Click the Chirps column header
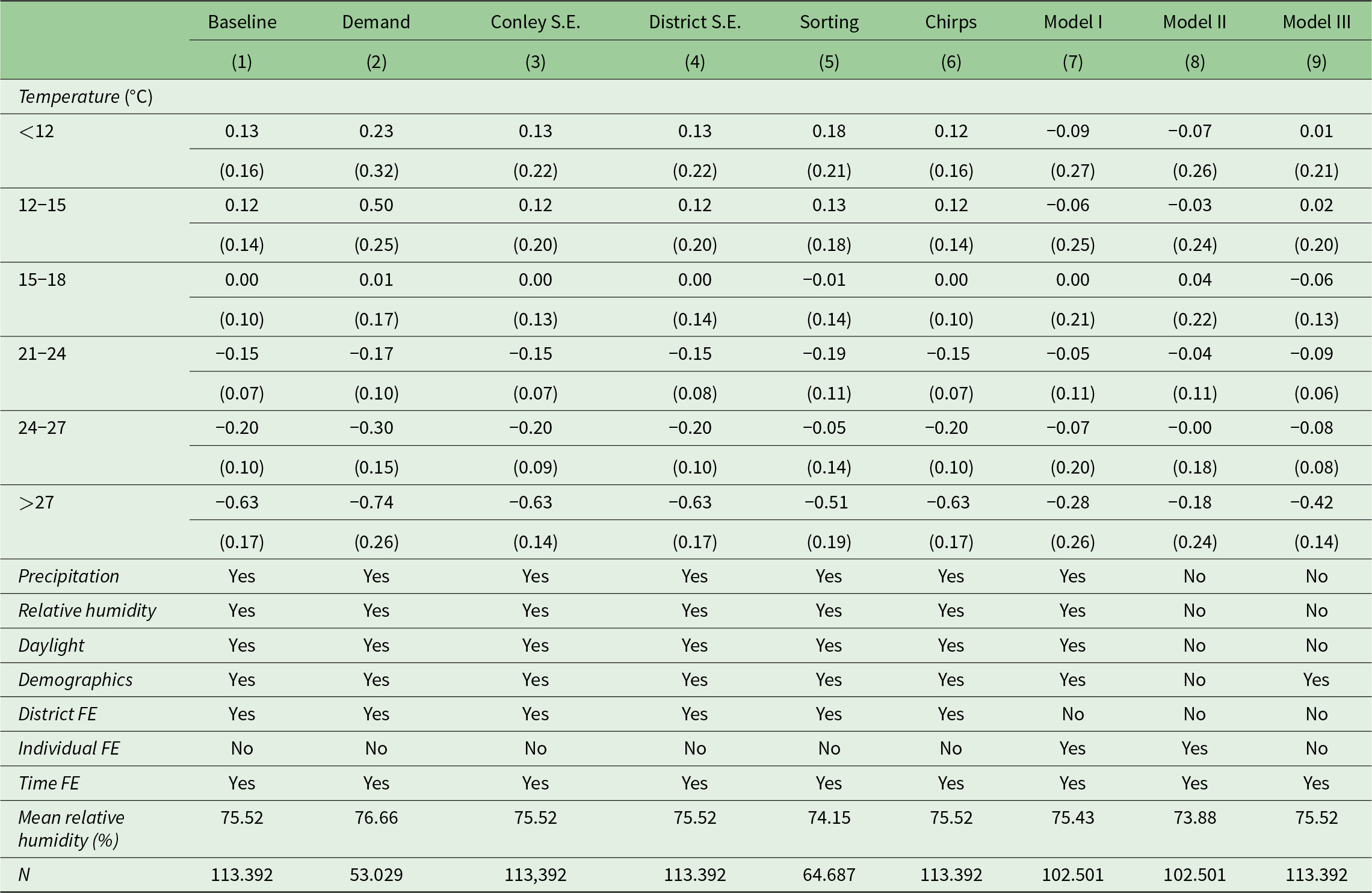Viewport: 1372px width, 893px height. [951, 22]
